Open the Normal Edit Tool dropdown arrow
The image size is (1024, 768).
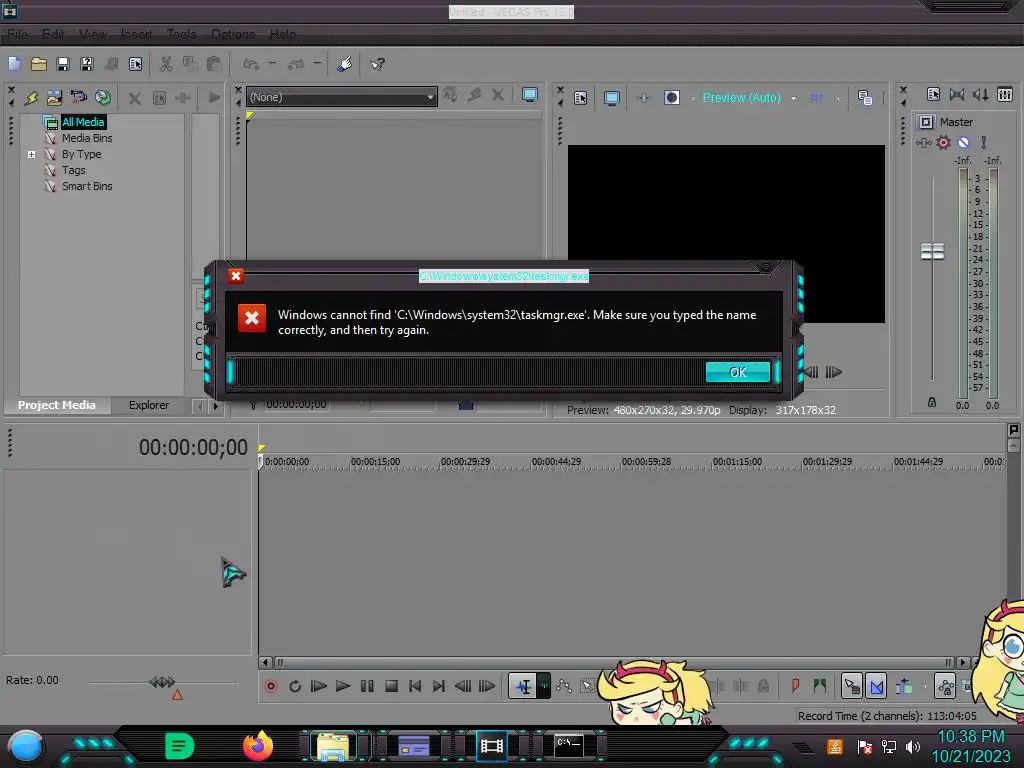point(544,686)
